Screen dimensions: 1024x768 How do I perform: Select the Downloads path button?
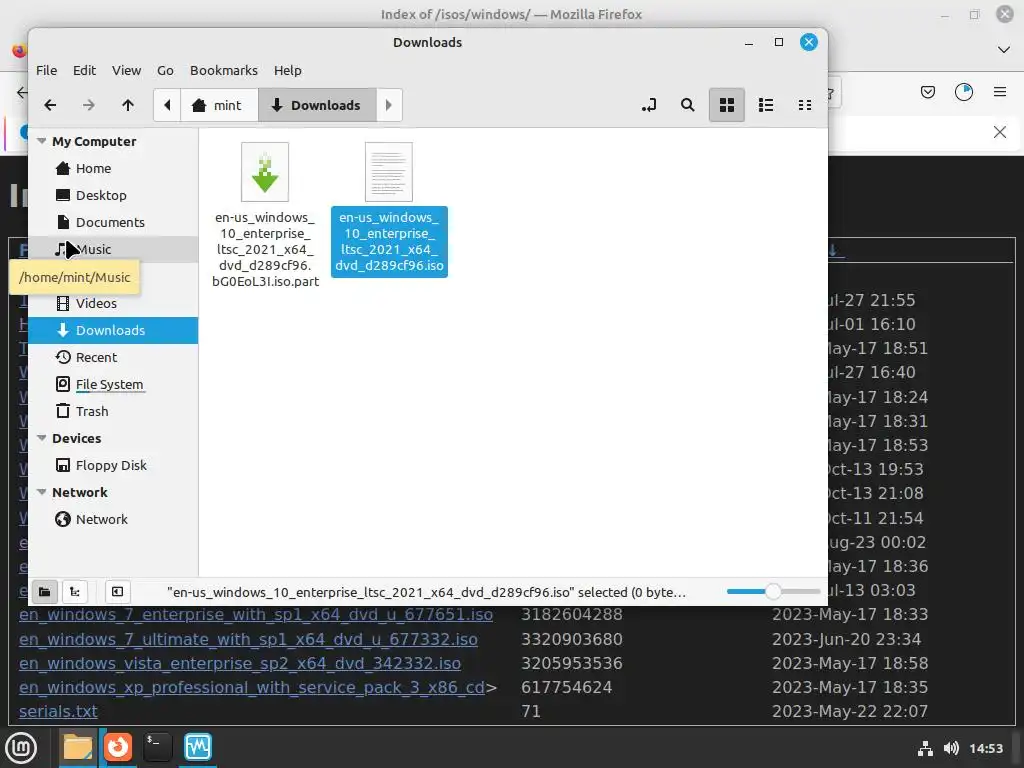pyautogui.click(x=317, y=105)
